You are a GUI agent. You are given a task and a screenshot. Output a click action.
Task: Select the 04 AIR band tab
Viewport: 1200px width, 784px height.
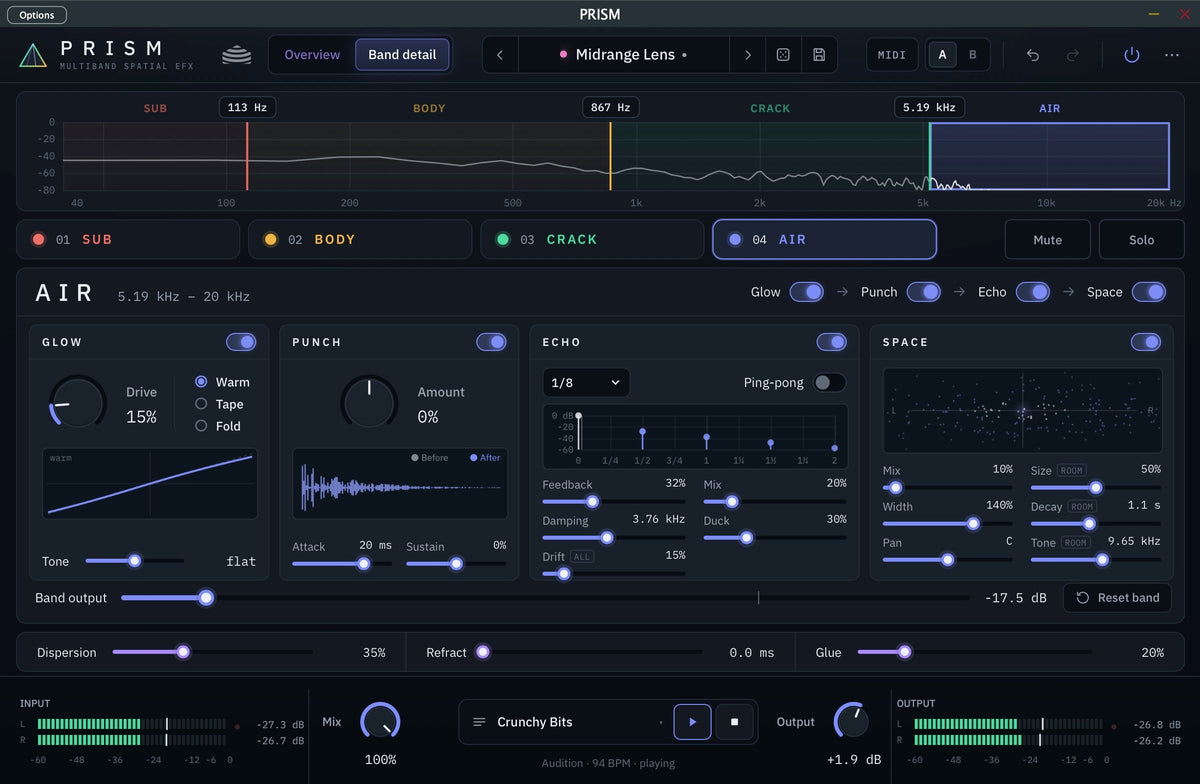click(824, 240)
